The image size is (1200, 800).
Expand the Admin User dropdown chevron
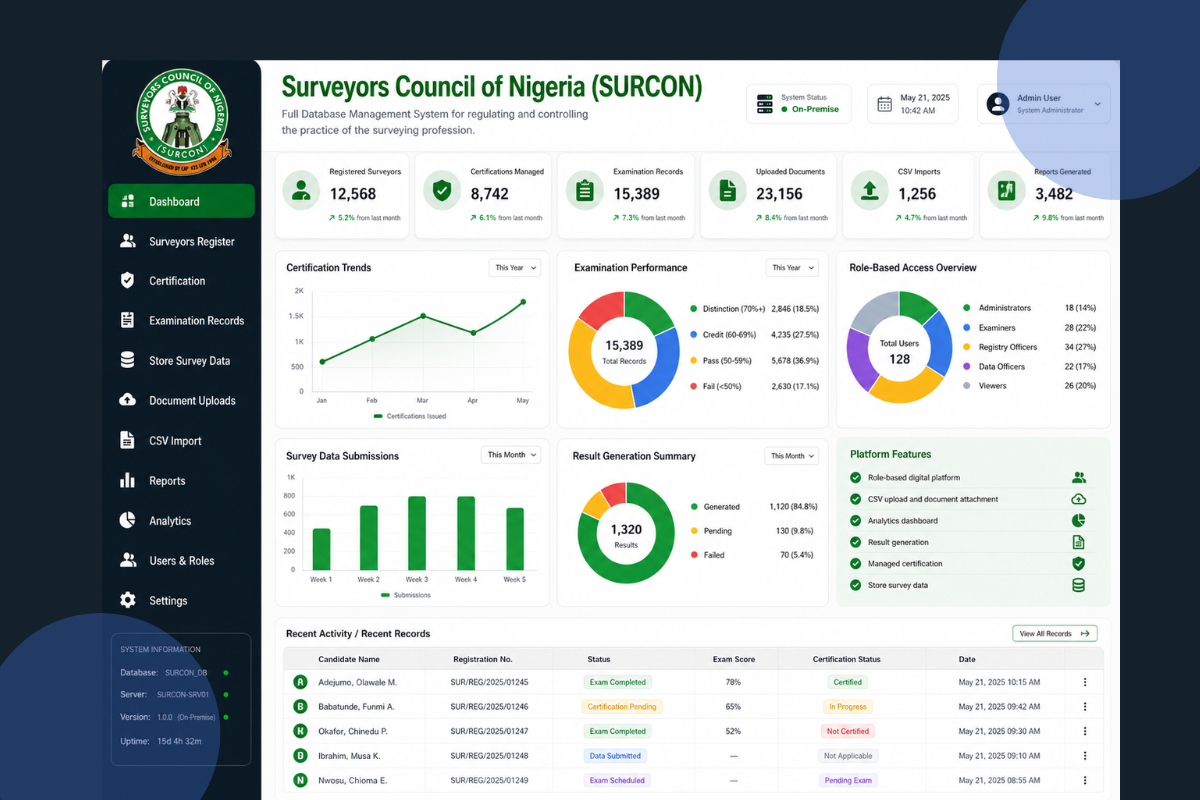click(1097, 104)
